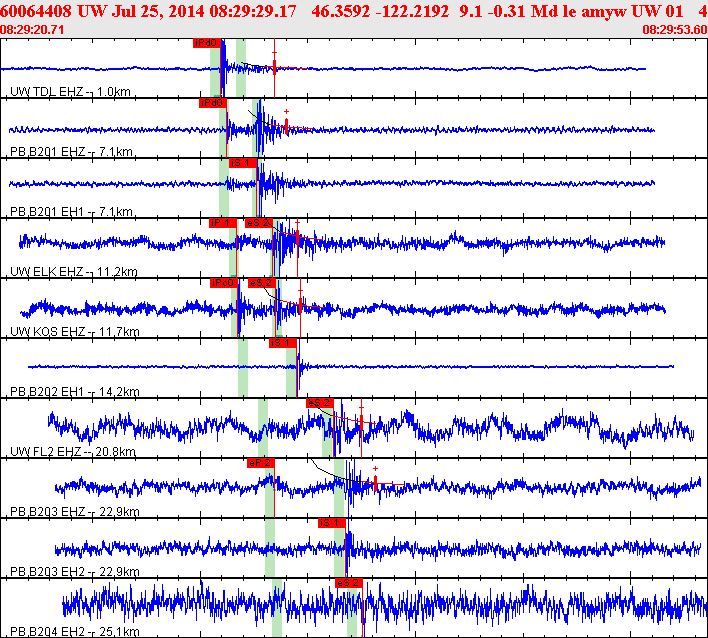Click the end time 08:29:53.60 label
Image resolution: width=708 pixels, height=638 pixels.
click(675, 30)
